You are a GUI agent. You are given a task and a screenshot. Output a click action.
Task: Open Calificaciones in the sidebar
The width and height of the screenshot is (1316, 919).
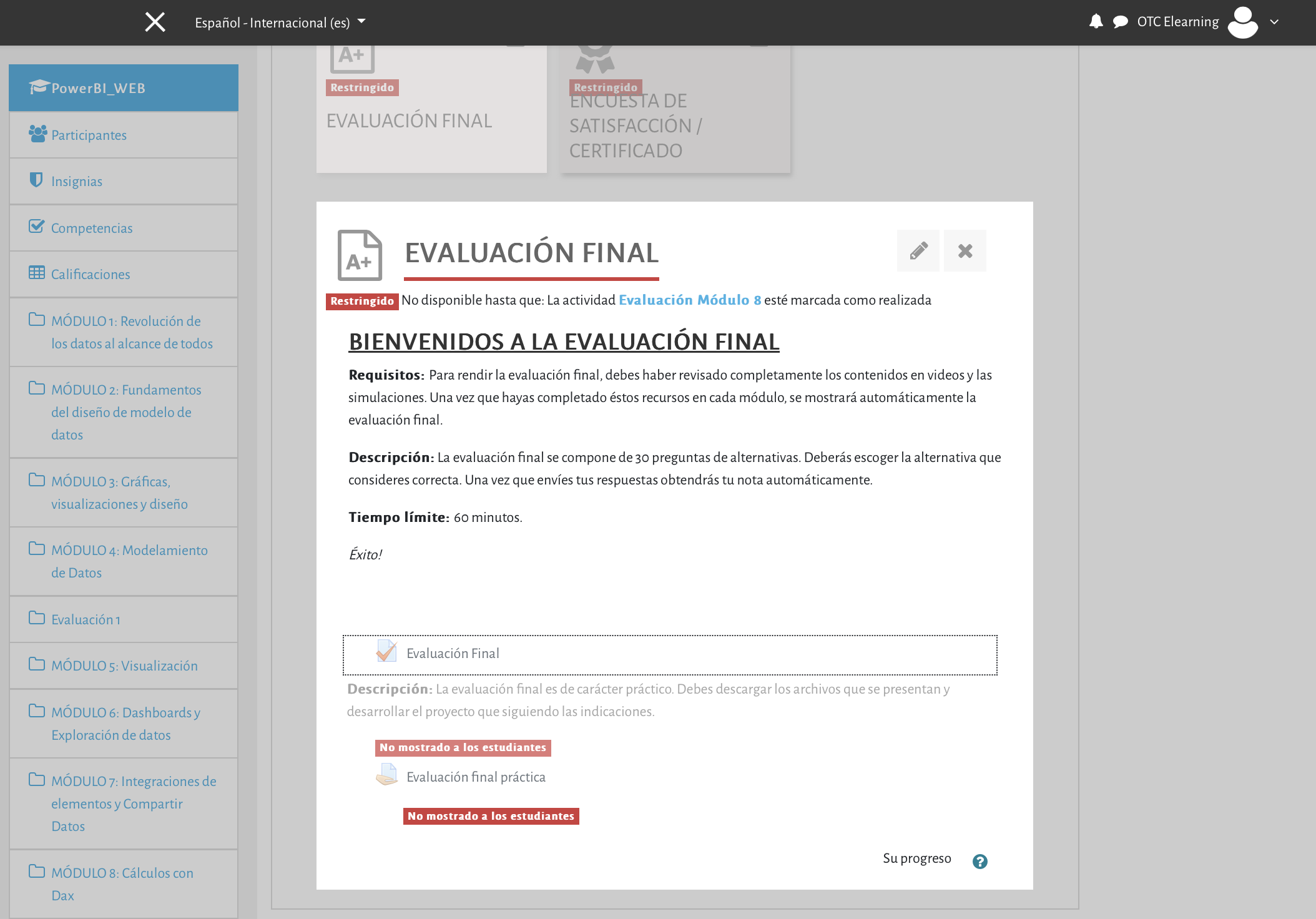[x=124, y=274]
